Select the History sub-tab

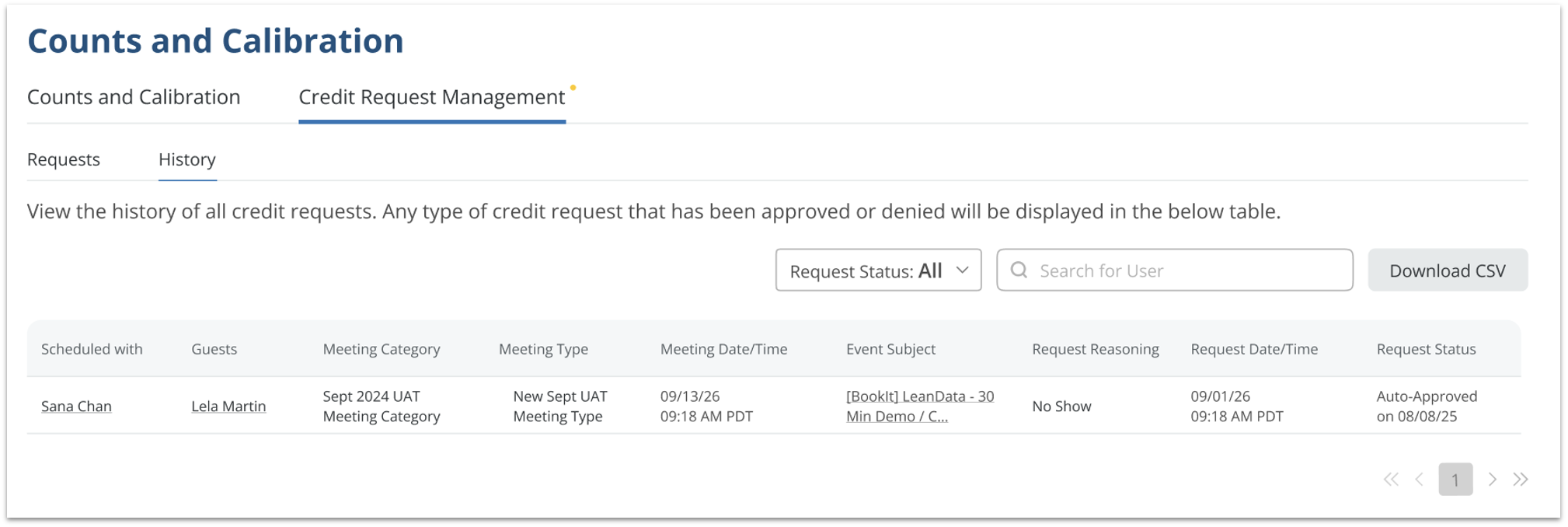coord(187,159)
